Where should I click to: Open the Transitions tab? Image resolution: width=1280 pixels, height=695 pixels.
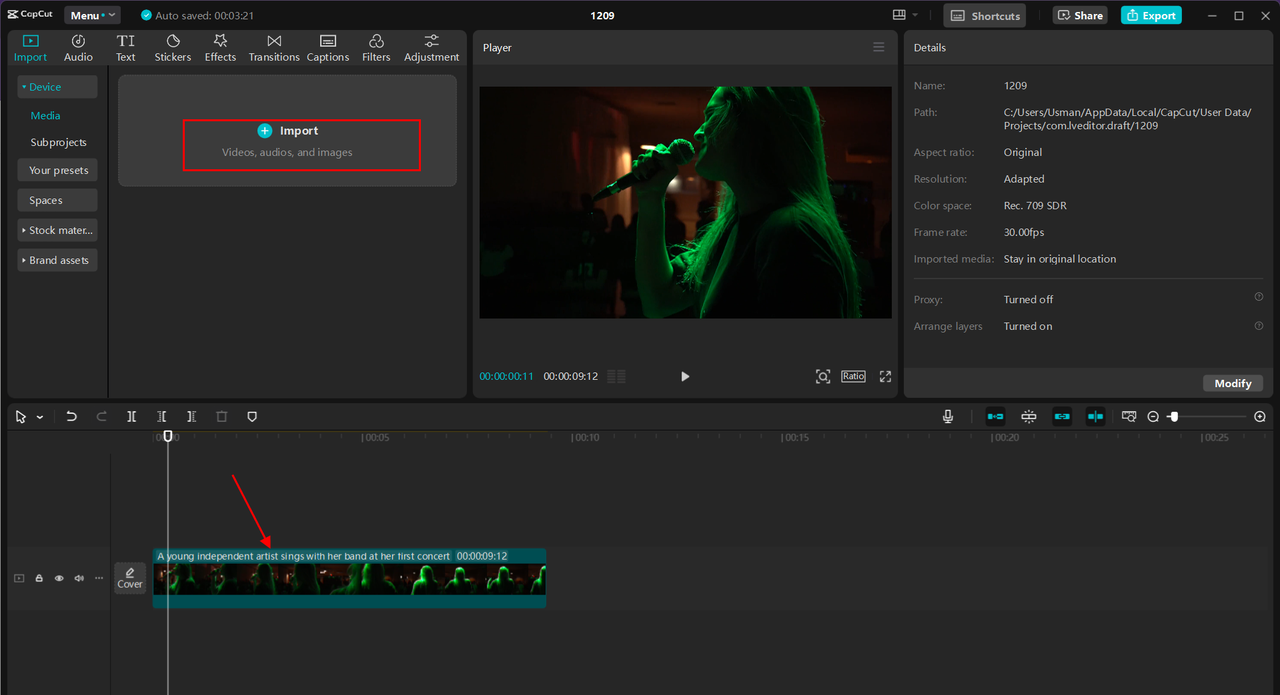point(274,47)
